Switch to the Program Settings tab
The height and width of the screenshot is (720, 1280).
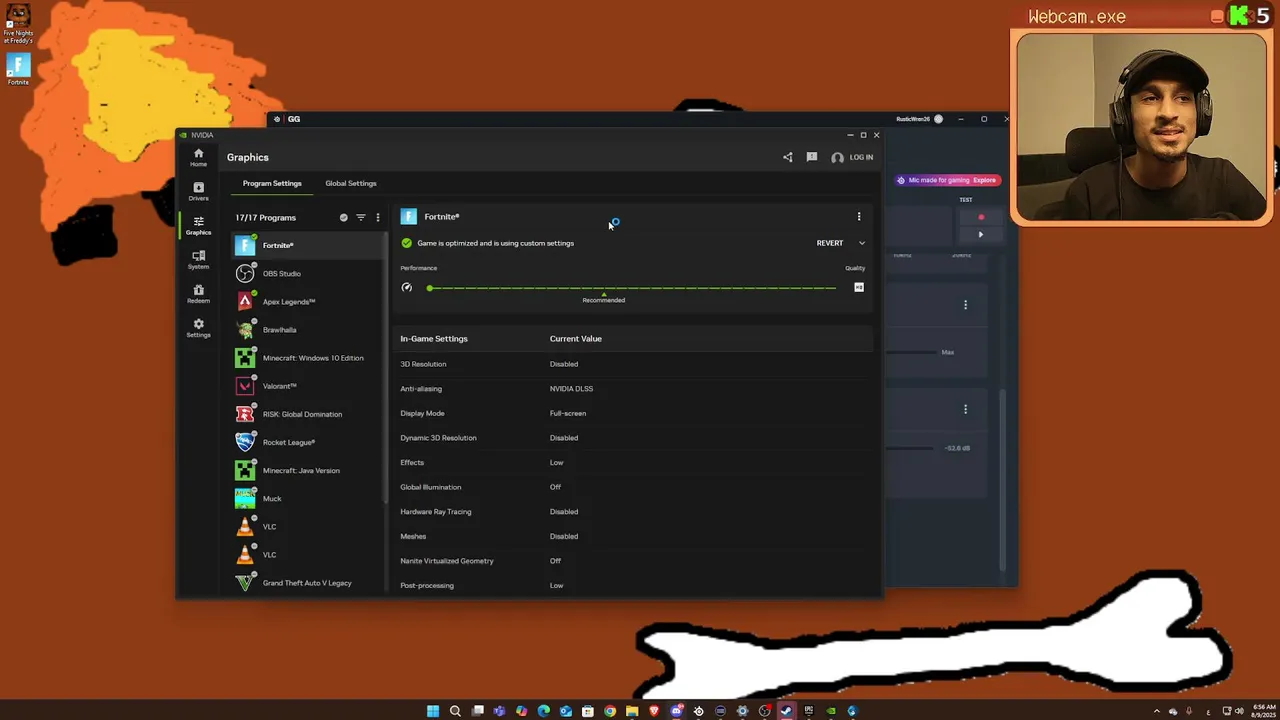(272, 183)
